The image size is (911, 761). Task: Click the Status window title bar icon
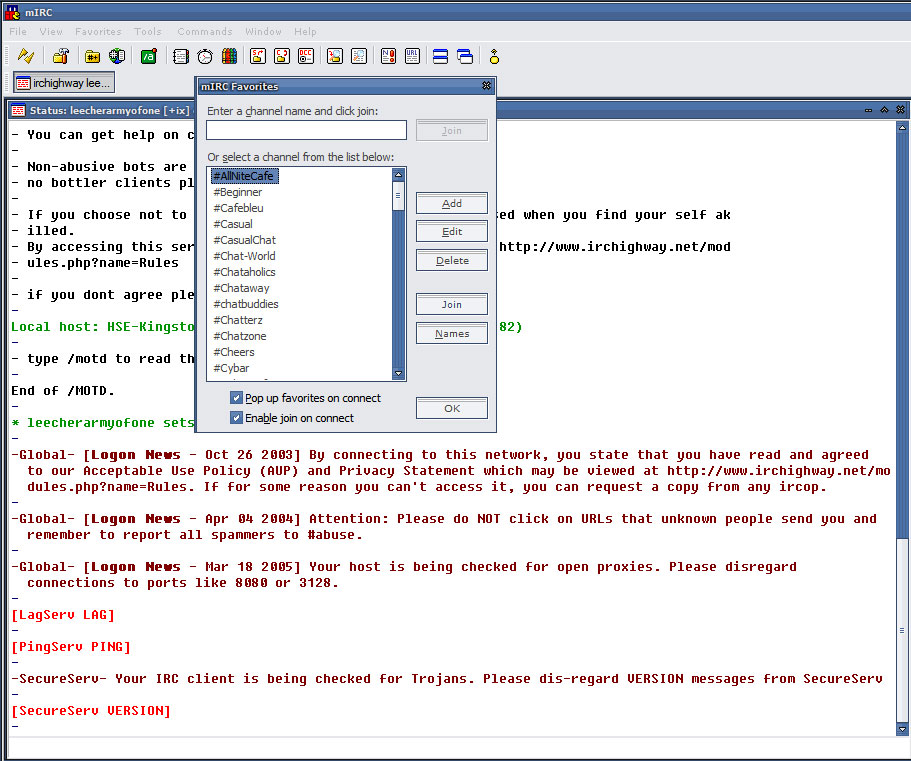(x=18, y=110)
